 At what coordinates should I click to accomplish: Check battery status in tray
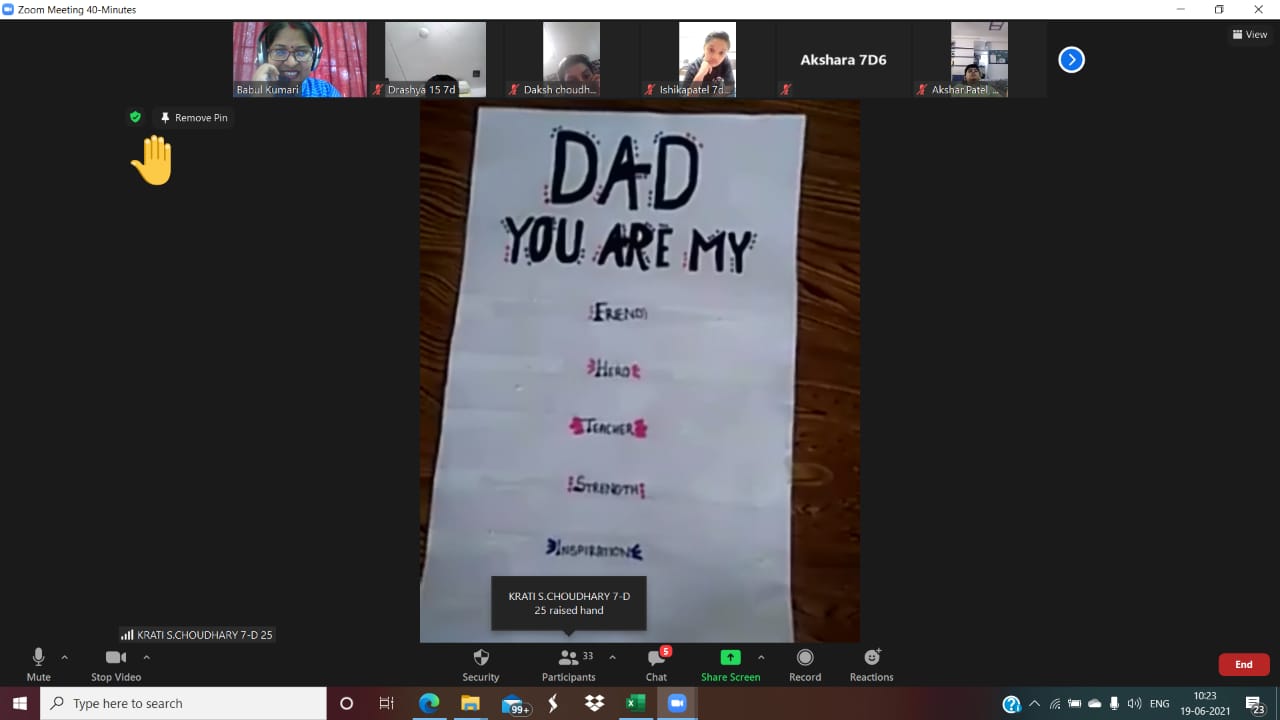coord(1075,704)
